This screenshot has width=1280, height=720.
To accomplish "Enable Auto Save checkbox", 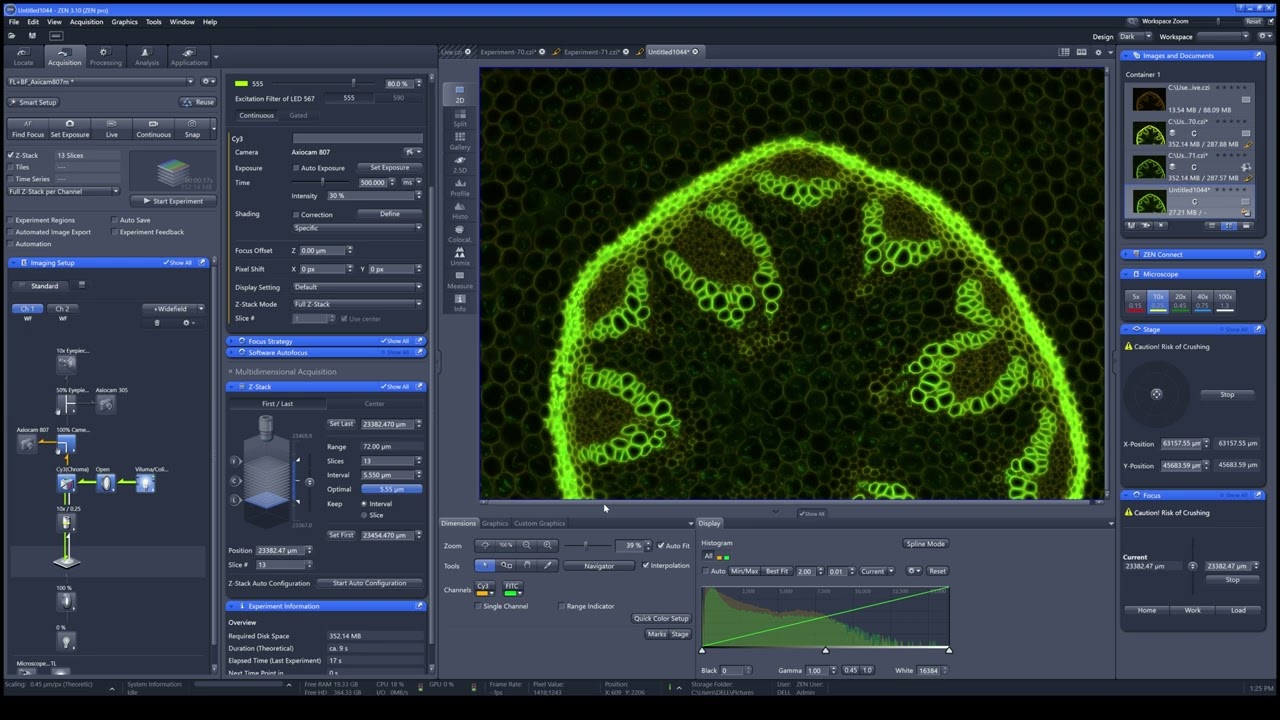I will coord(115,220).
